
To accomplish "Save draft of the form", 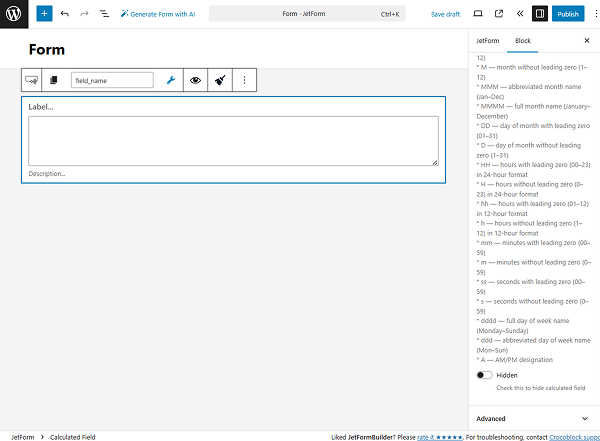I will point(445,14).
